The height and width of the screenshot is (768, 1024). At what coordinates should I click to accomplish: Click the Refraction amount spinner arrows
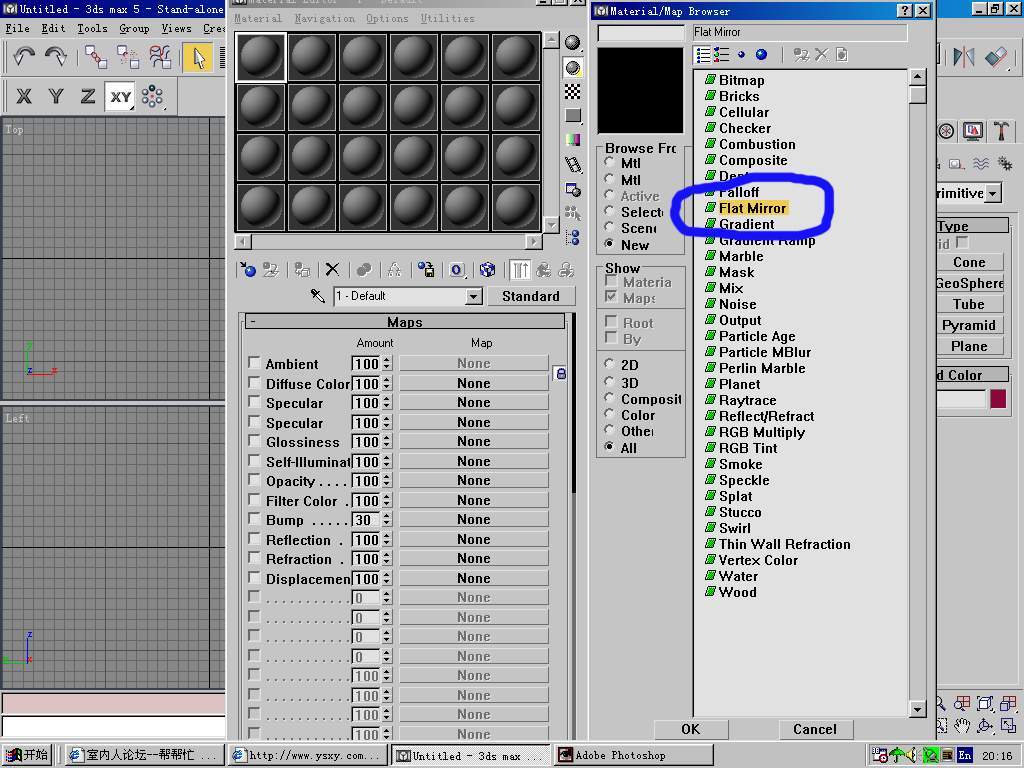click(x=387, y=559)
